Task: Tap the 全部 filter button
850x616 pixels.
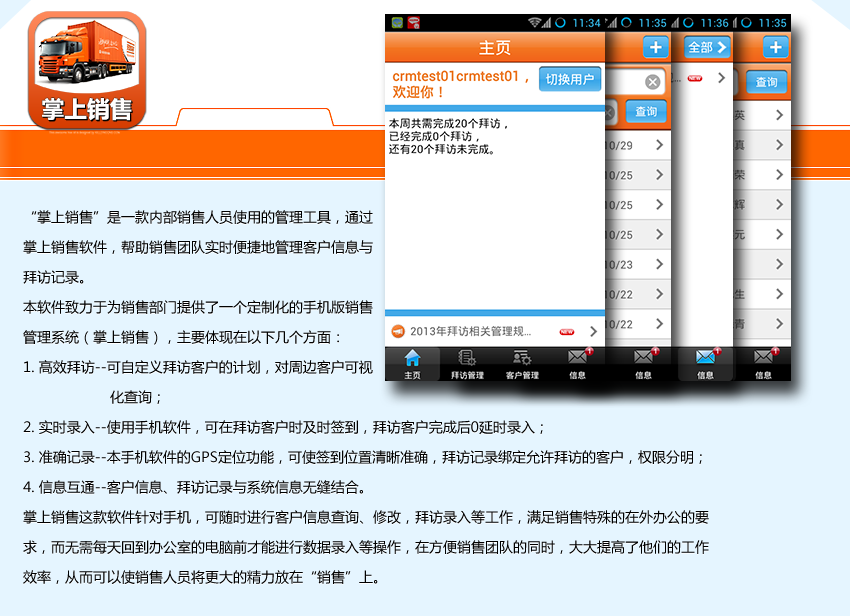Action: click(707, 47)
